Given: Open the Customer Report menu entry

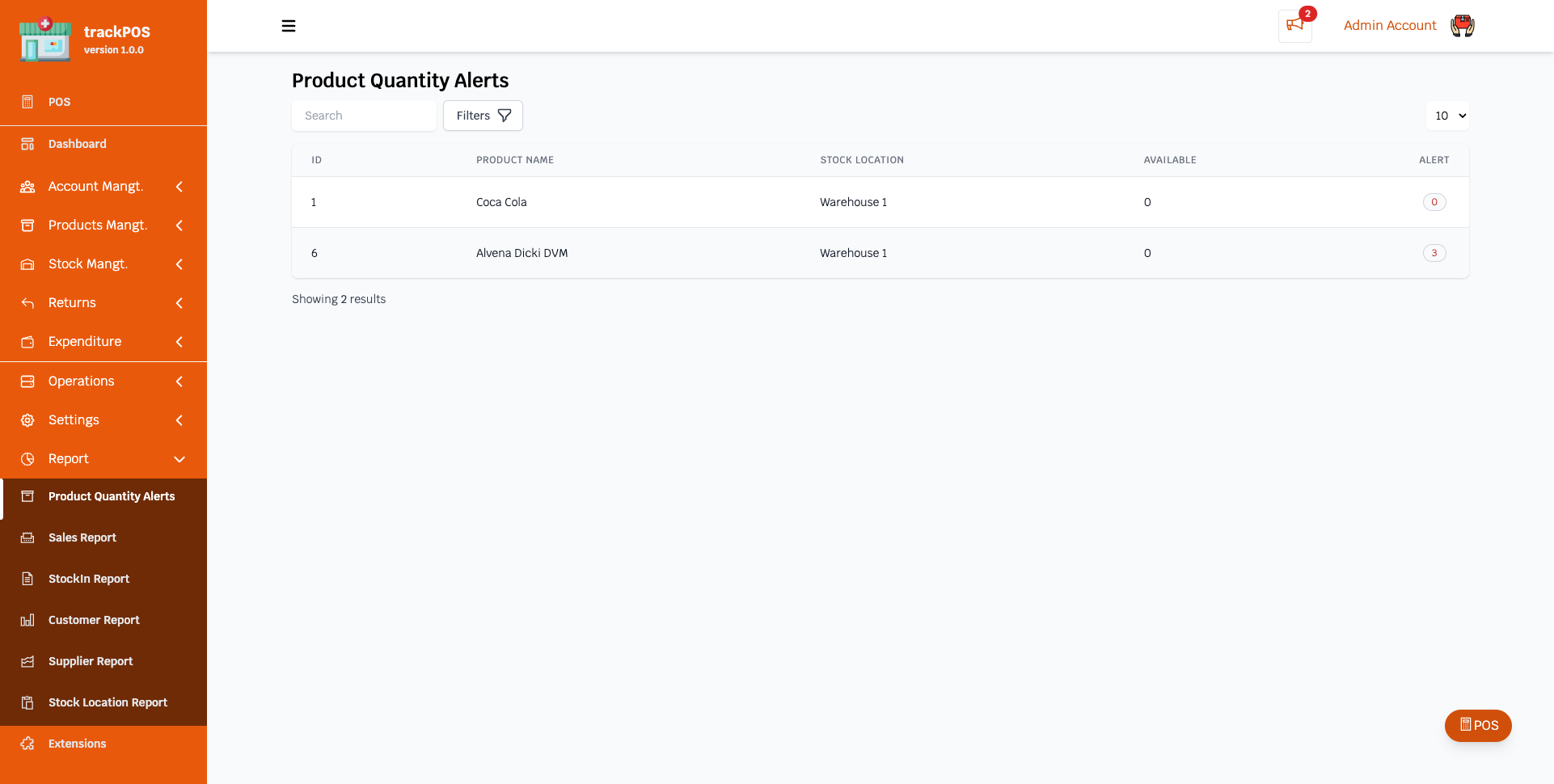Looking at the screenshot, I should 94,620.
